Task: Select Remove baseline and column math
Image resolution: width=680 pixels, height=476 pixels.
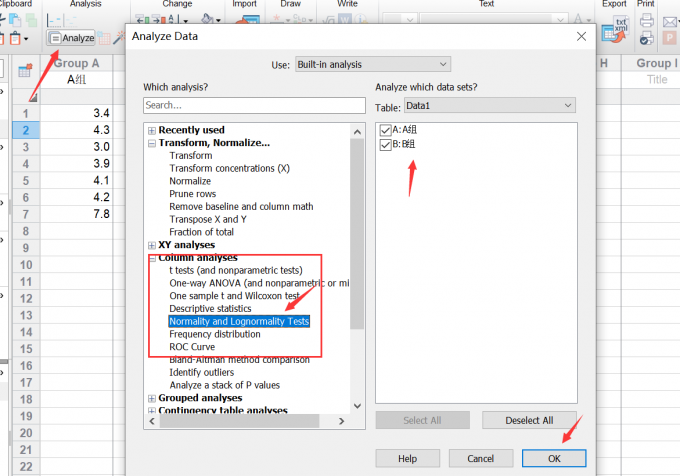Action: point(241,206)
